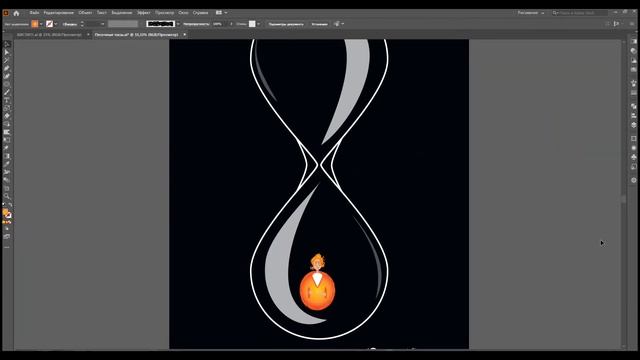Click the stroke weight stepper arrows
640x360 pixels.
pyautogui.click(x=82, y=24)
